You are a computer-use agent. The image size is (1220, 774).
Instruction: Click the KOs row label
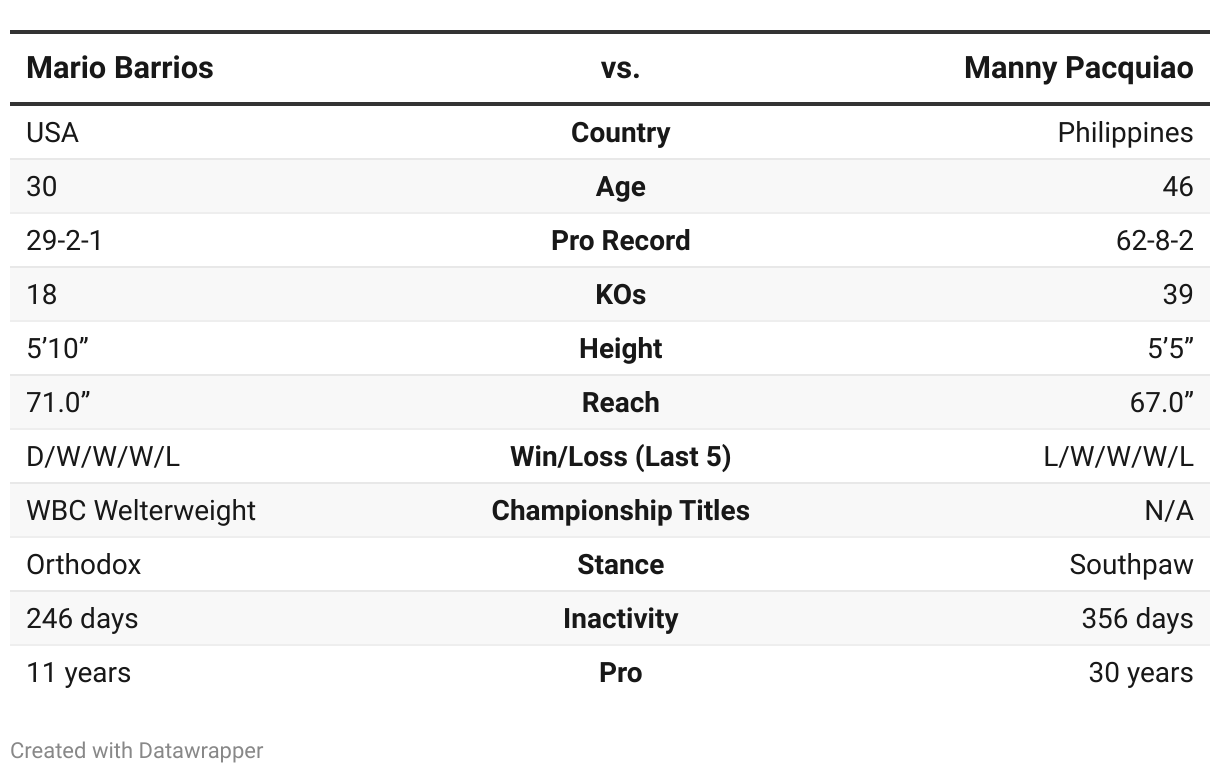coord(620,295)
